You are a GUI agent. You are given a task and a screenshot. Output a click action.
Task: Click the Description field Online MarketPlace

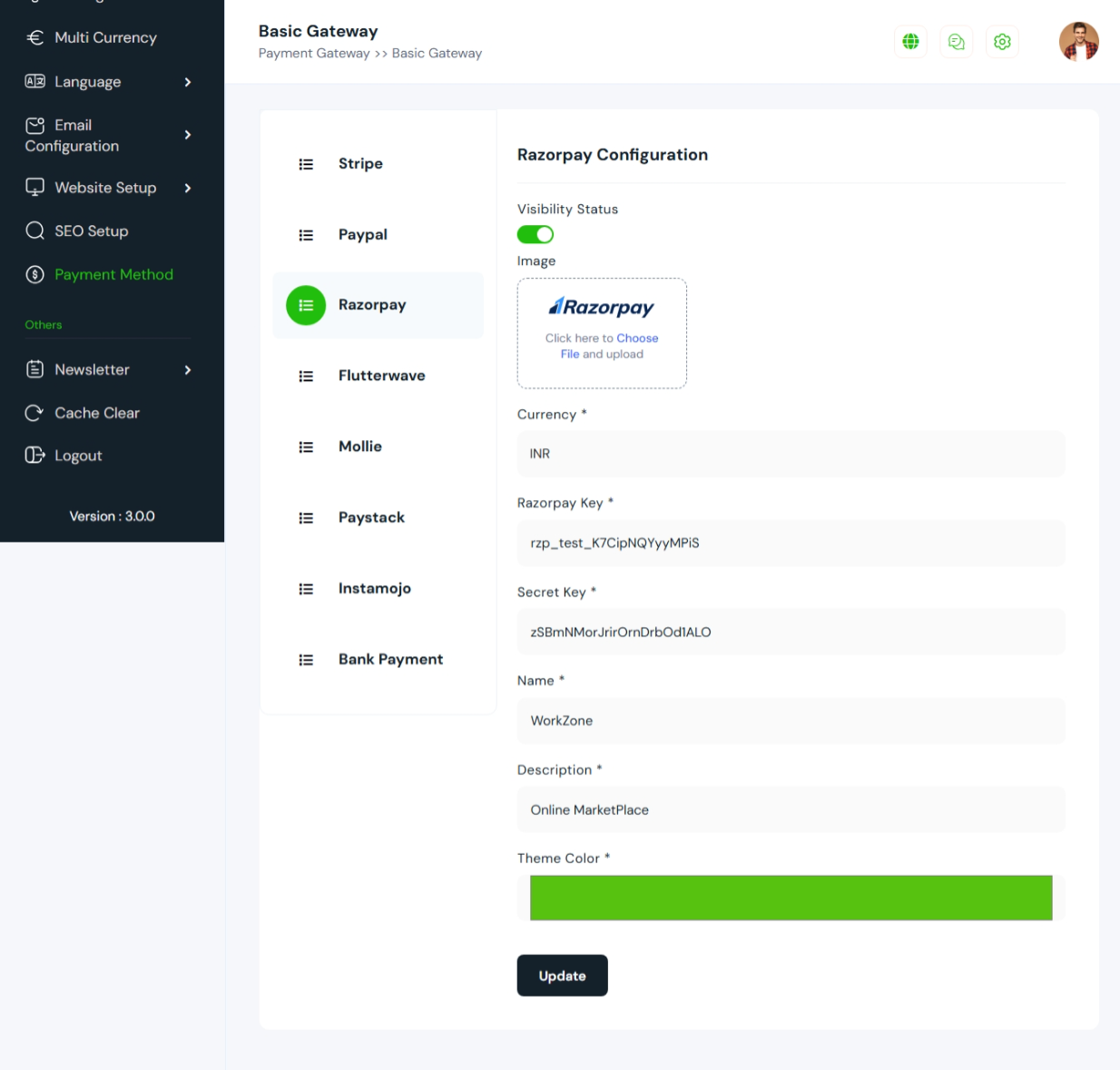tap(791, 810)
